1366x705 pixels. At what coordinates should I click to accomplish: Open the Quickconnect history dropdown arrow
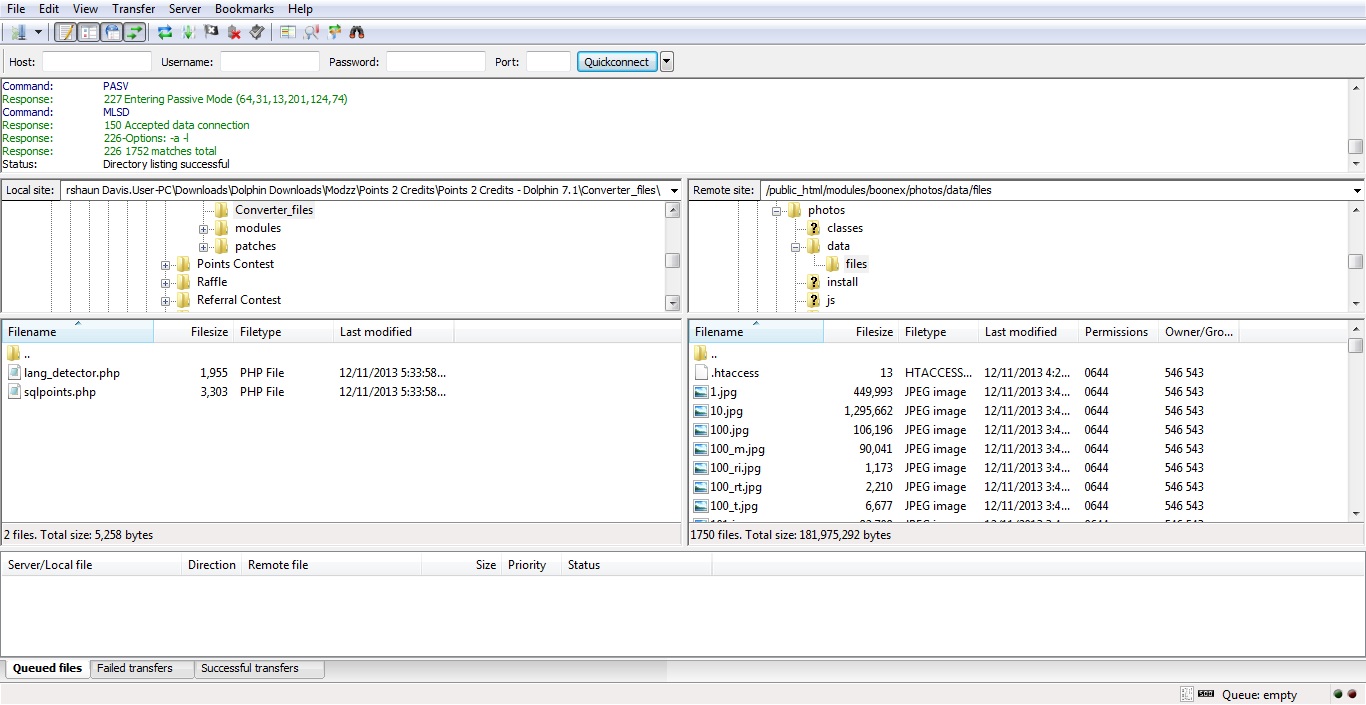(x=667, y=62)
